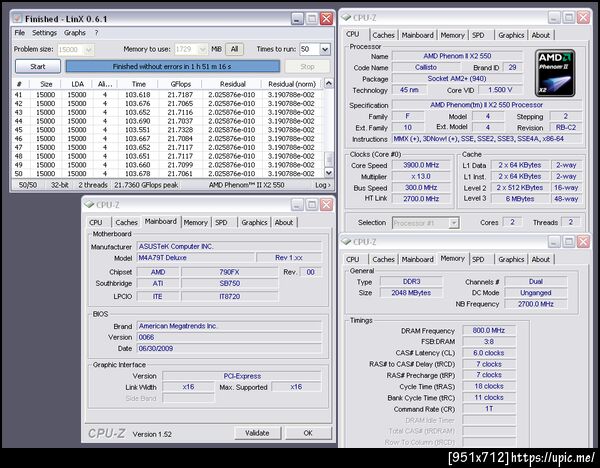Expand the Problem size dropdown
Screen dimensions: 600x468
point(89,49)
